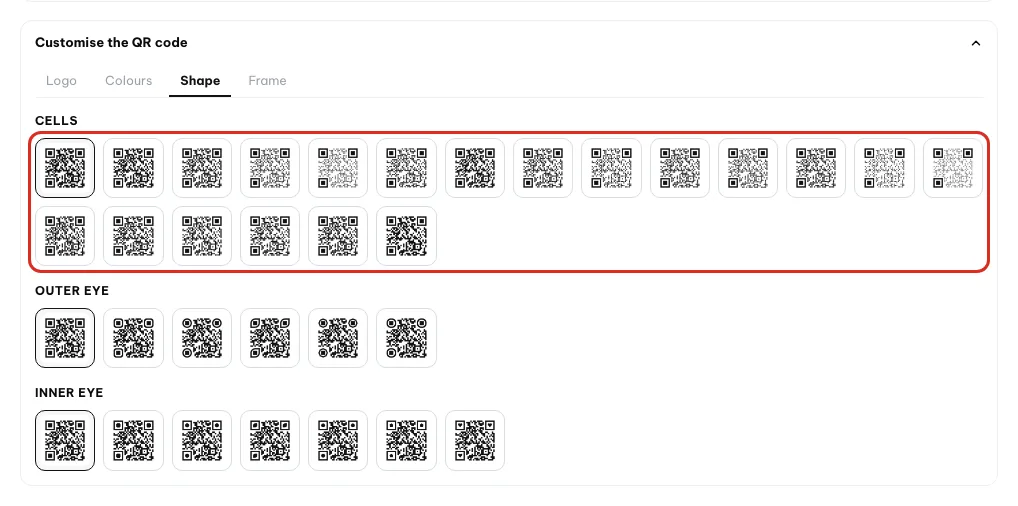This screenshot has width=1018, height=506.
Task: Choose the fifth OUTER EYE style option
Action: point(338,338)
